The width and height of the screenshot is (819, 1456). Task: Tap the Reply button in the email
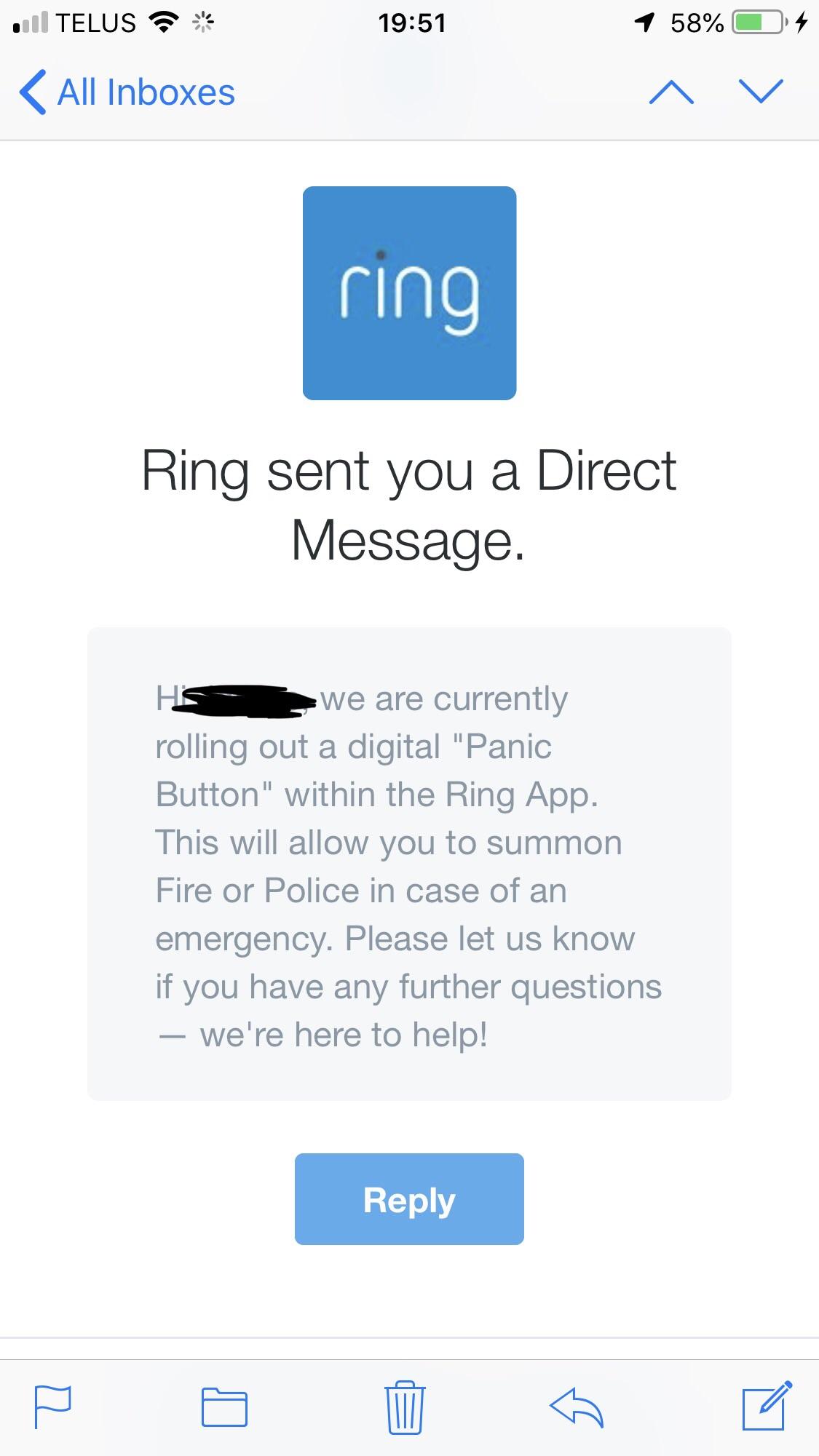tap(409, 1199)
